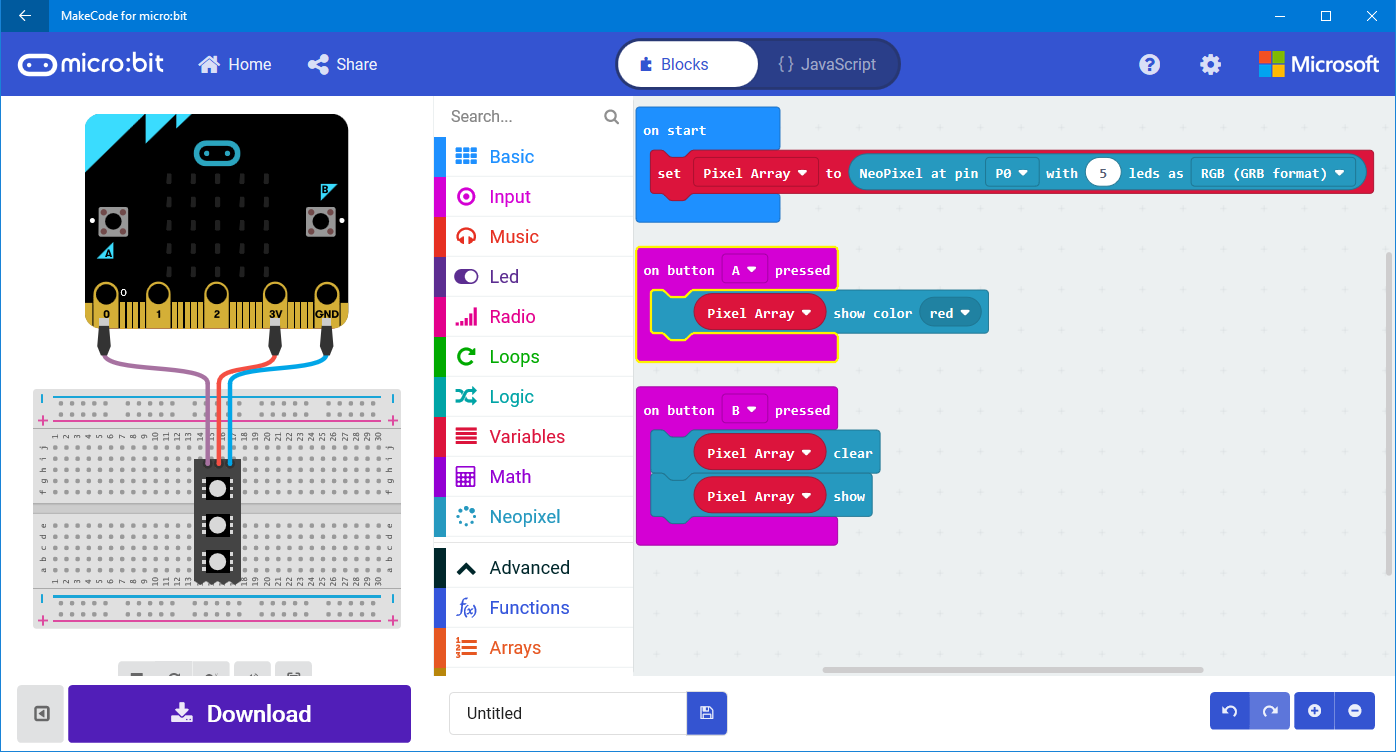Click the Loops category icon
The image size is (1396, 752).
[466, 356]
